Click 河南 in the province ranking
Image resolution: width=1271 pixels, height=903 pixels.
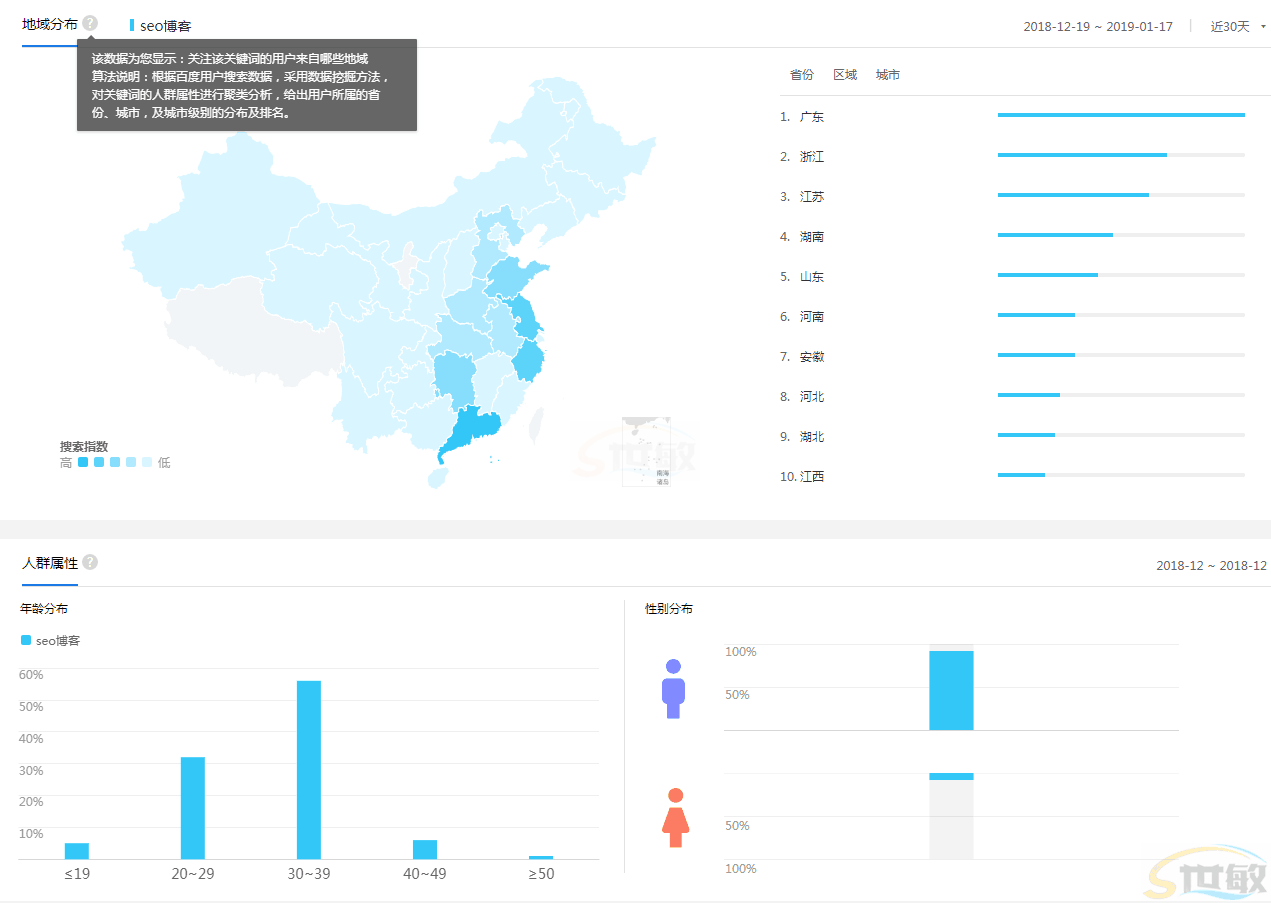point(812,317)
